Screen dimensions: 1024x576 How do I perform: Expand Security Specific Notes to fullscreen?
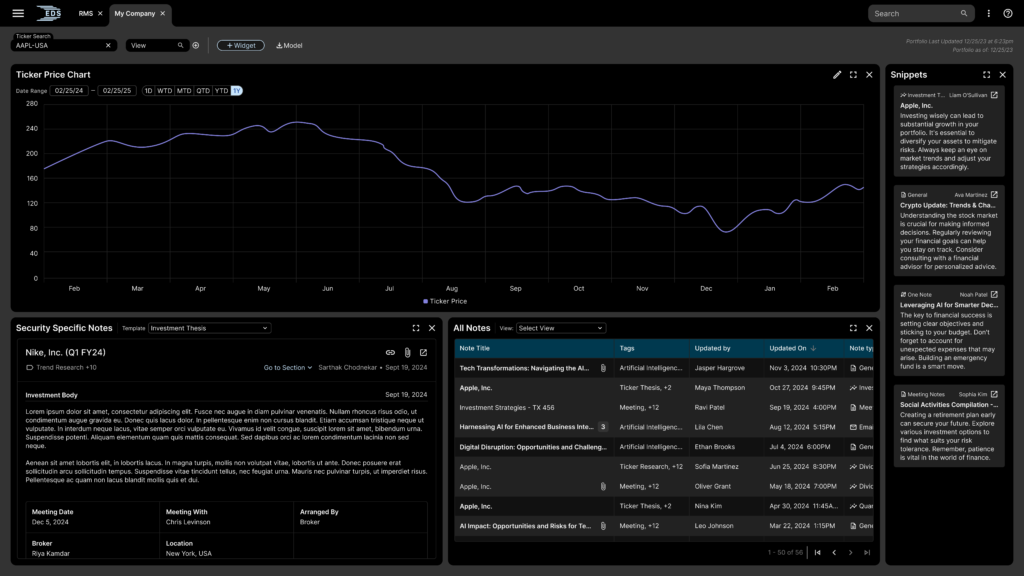pos(416,328)
